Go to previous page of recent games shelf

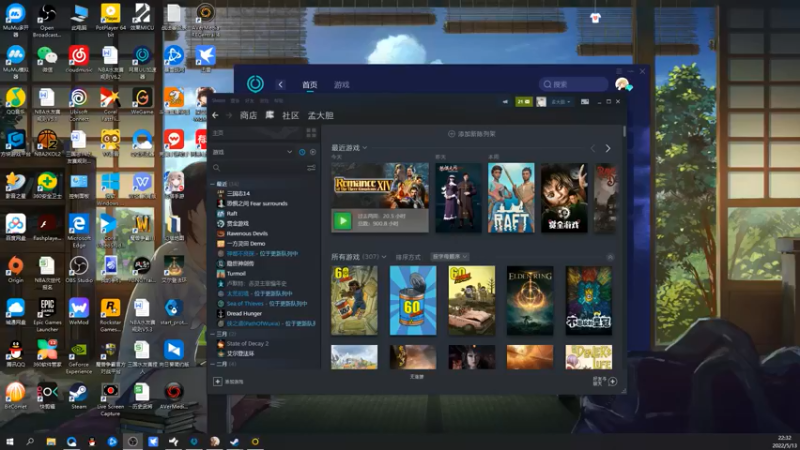(x=593, y=148)
